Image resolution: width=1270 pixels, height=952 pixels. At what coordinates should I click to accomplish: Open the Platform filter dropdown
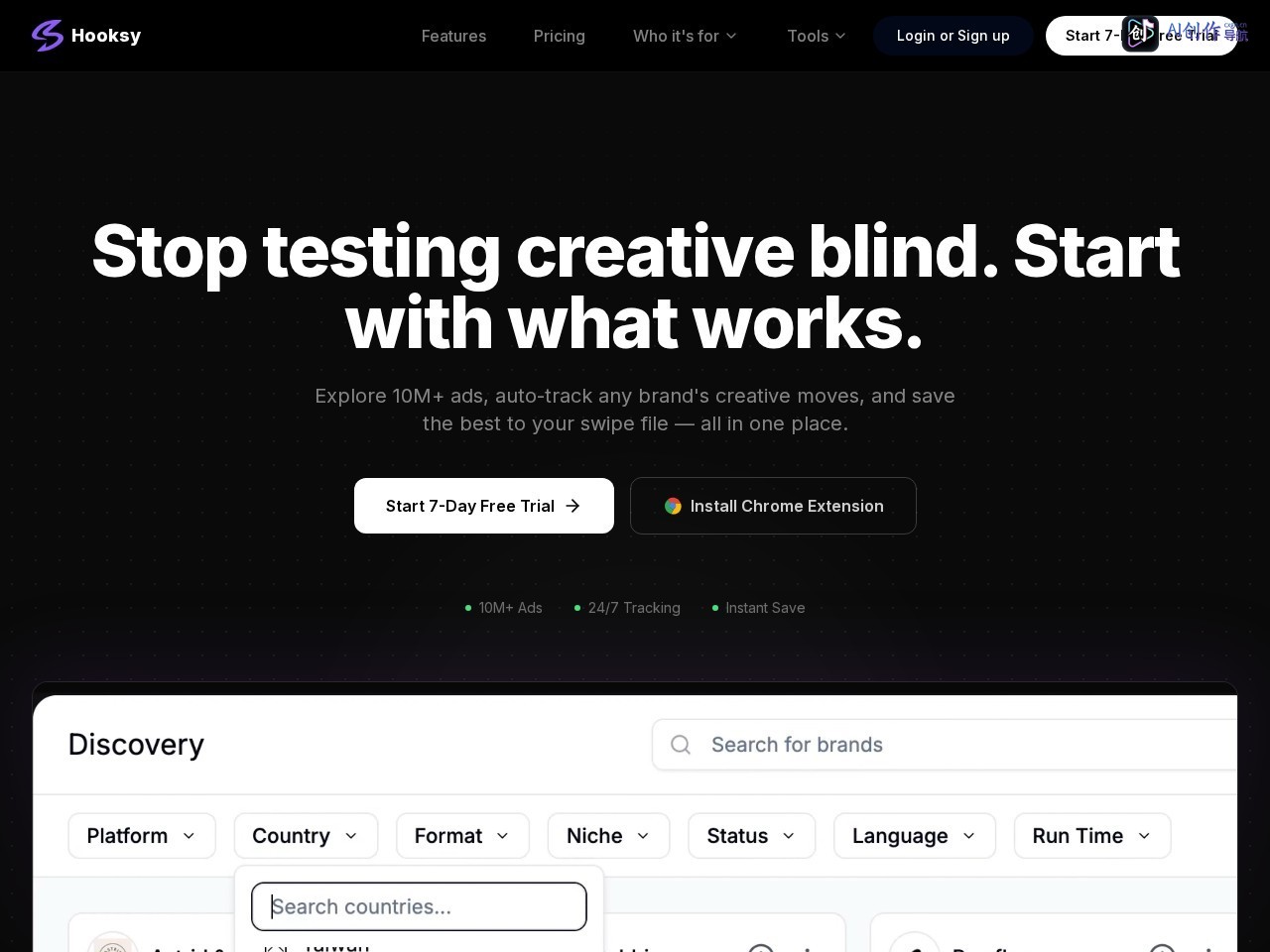click(142, 836)
